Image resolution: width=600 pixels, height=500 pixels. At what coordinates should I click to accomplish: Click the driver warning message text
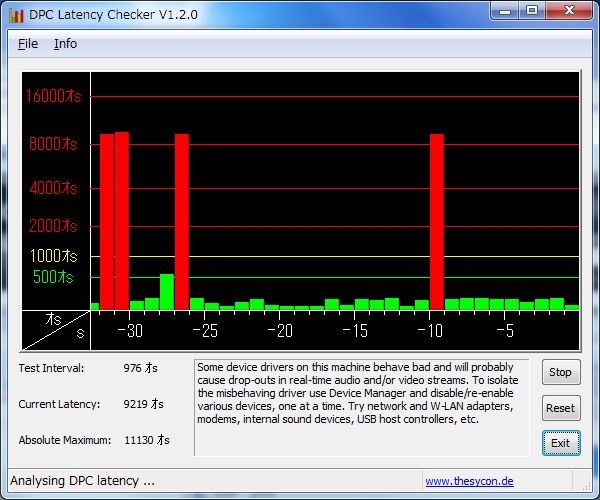tap(358, 393)
